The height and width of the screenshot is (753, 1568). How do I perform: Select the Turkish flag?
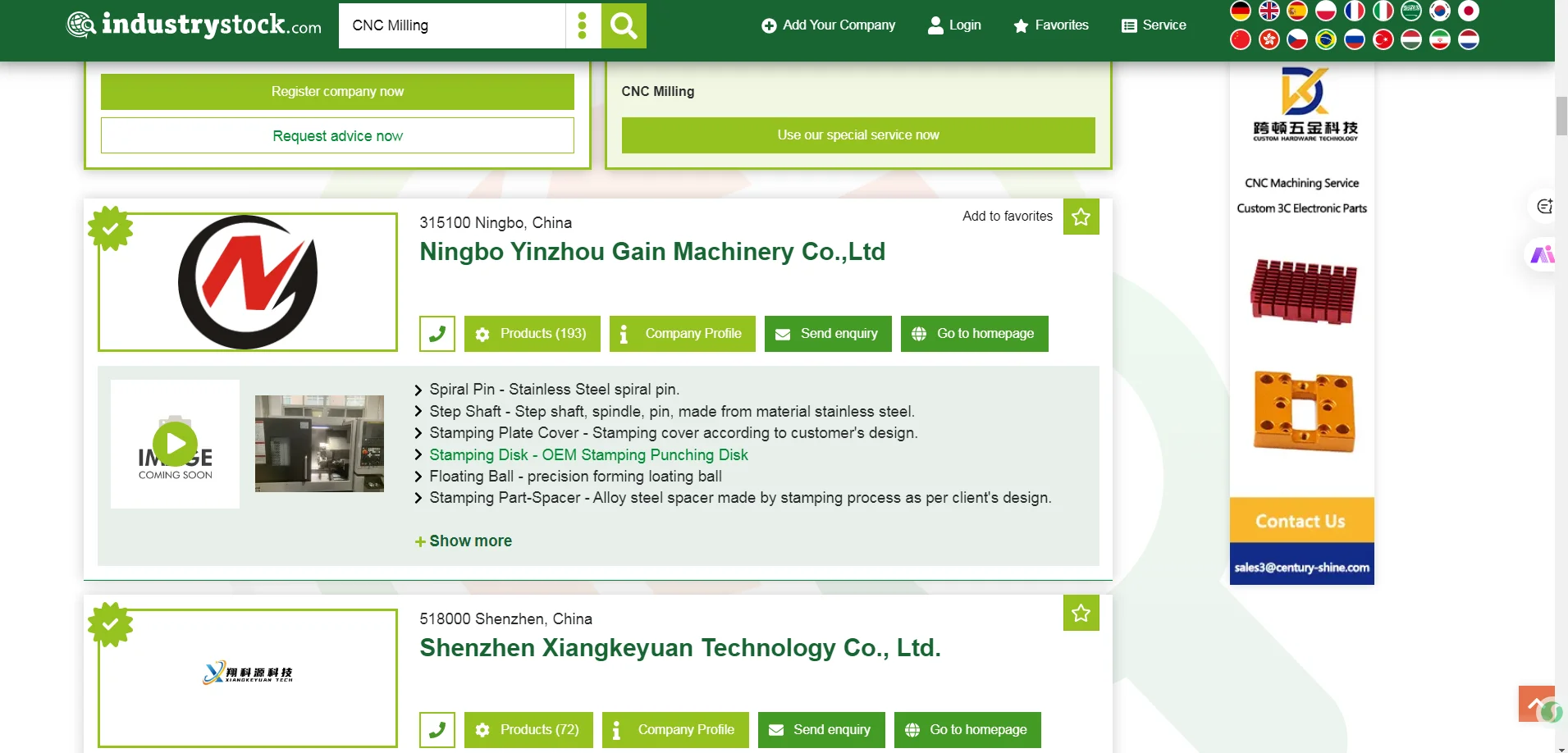[1383, 39]
